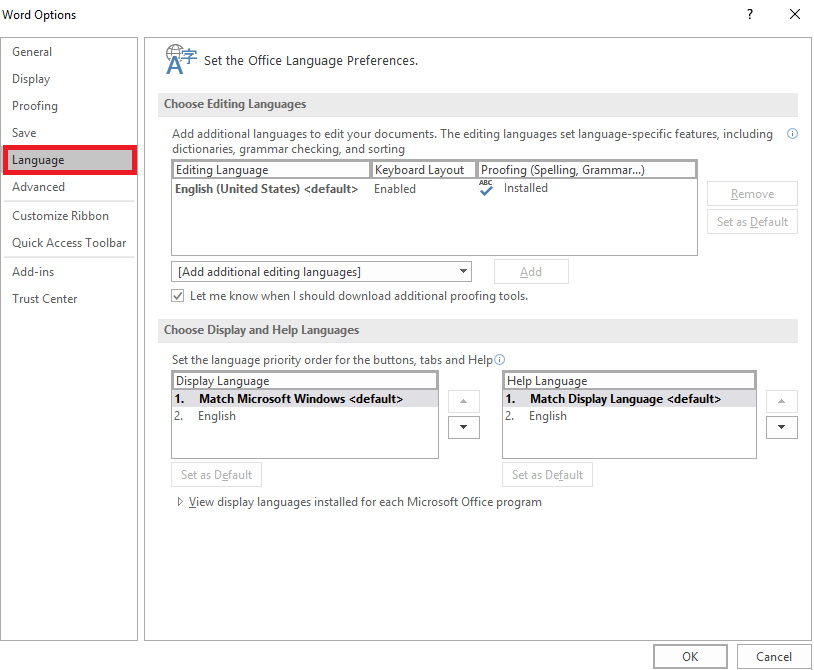Viewport: 814px width, 670px height.
Task: Go to Proofing settings
Action: point(35,106)
